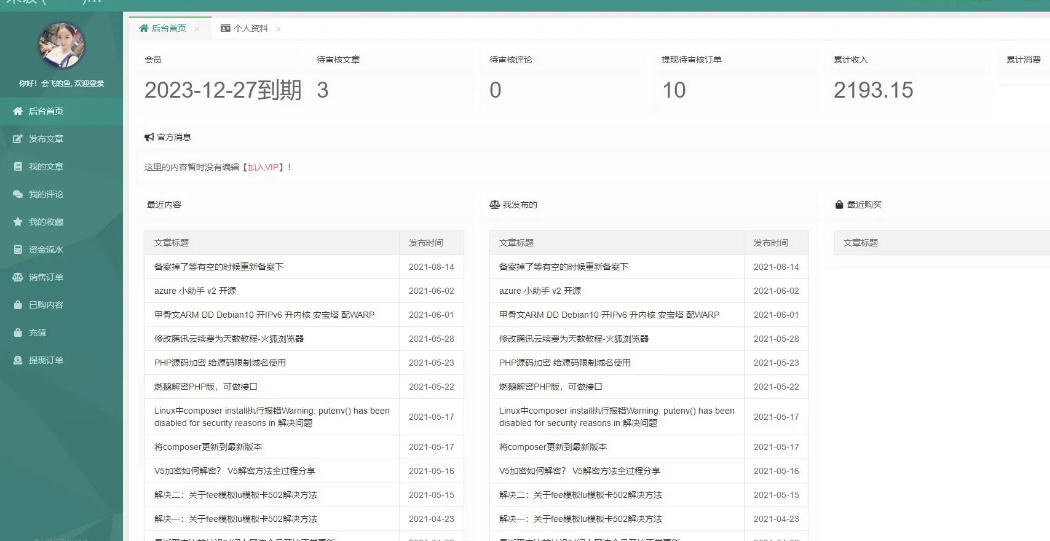Click the home icon beside sidebar 后台首页
1050x541 pixels.
tap(18, 111)
